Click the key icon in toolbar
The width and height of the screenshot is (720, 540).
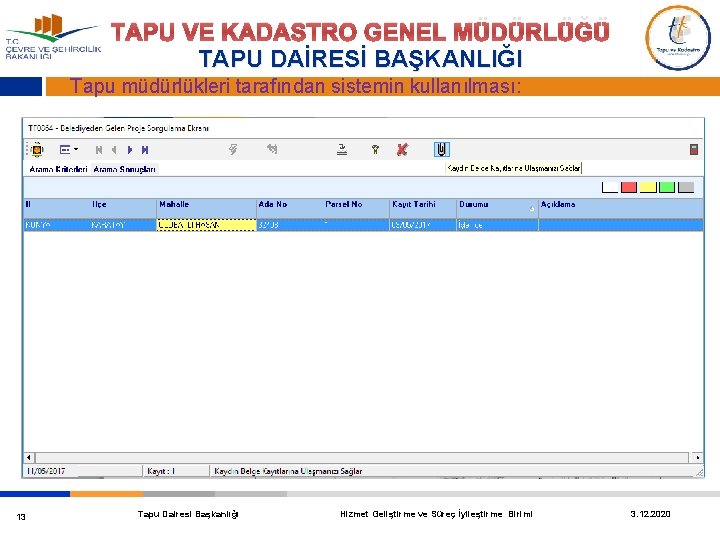[x=376, y=149]
